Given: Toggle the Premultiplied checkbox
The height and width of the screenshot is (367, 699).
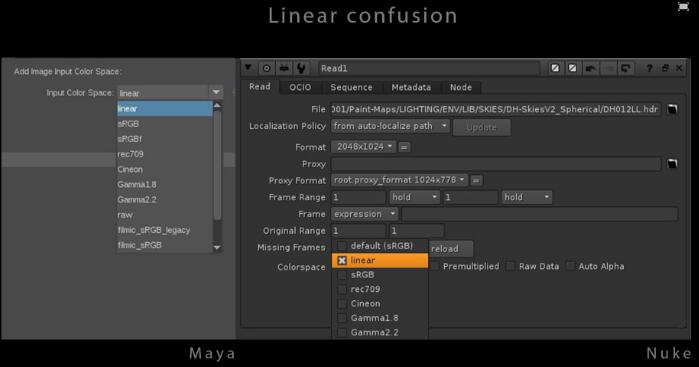Looking at the screenshot, I should pos(435,266).
